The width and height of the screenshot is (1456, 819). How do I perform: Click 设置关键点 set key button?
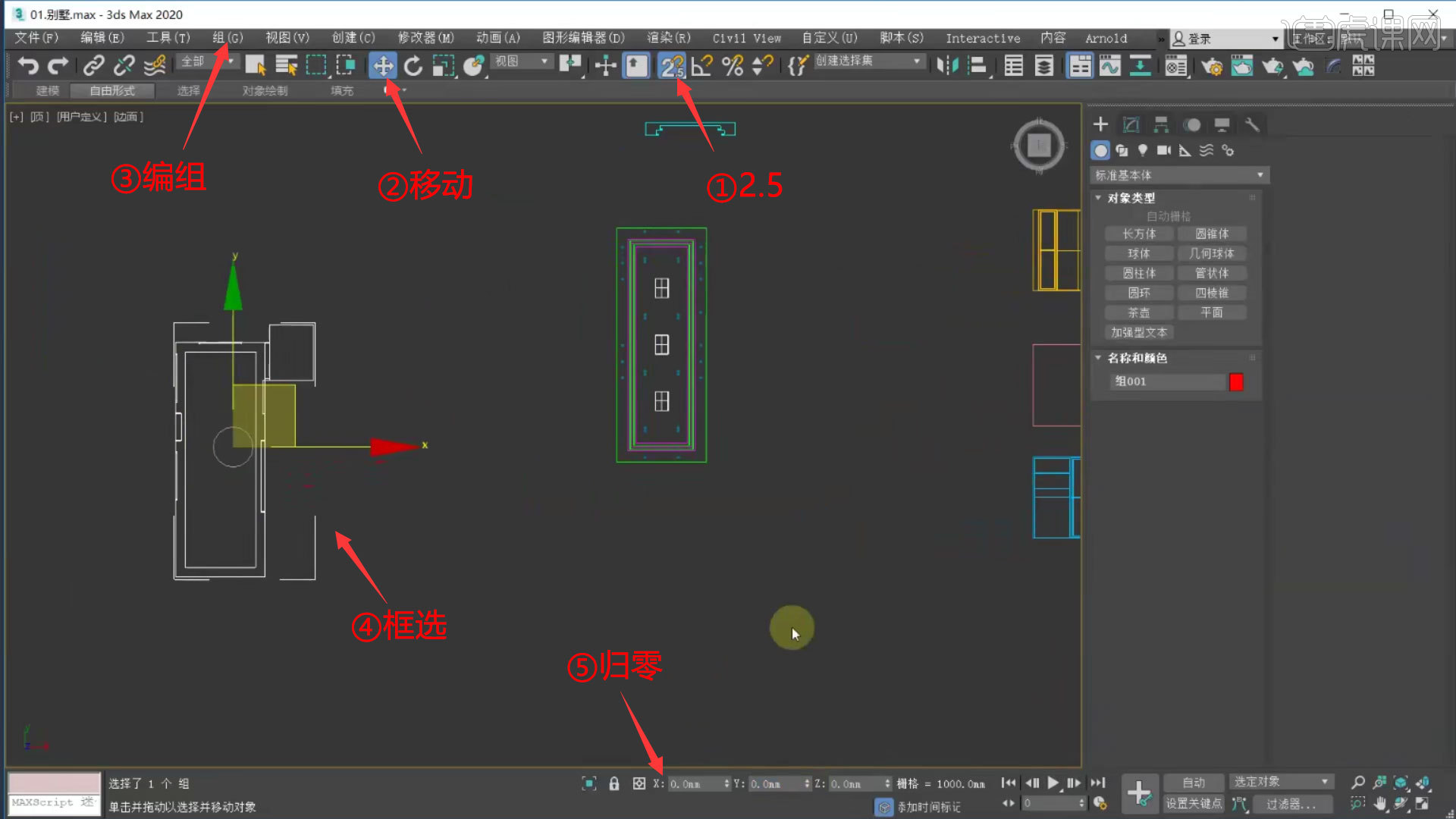(x=1194, y=803)
